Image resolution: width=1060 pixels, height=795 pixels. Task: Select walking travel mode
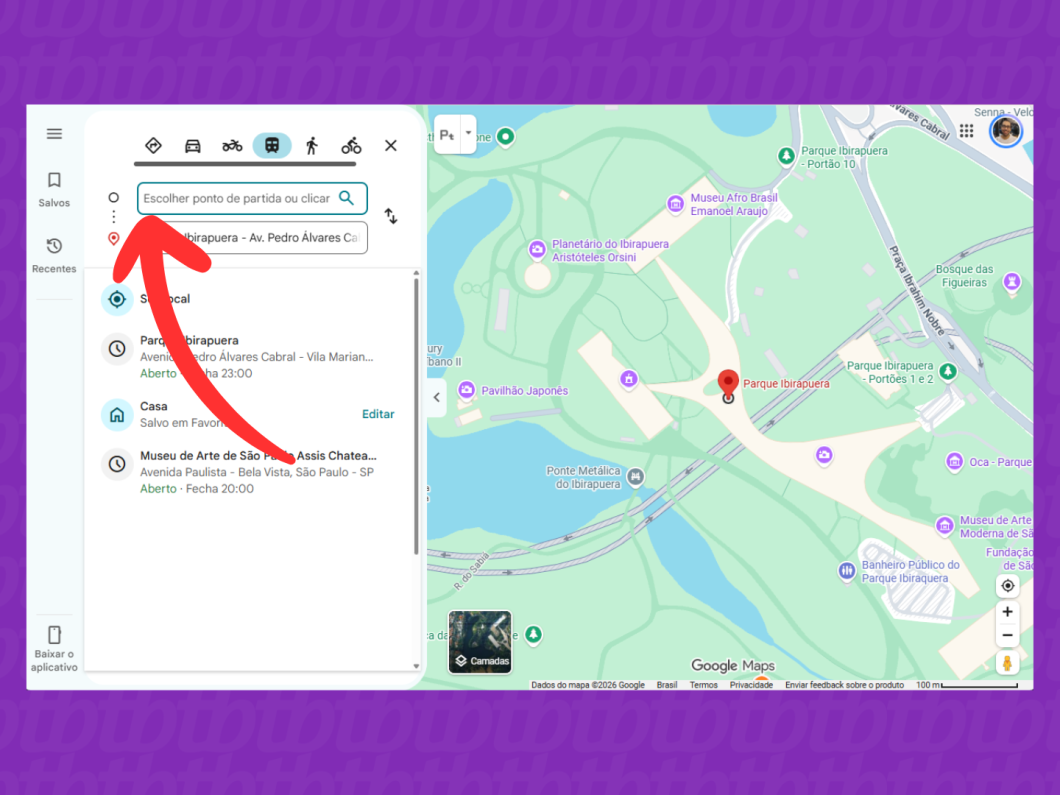312,145
